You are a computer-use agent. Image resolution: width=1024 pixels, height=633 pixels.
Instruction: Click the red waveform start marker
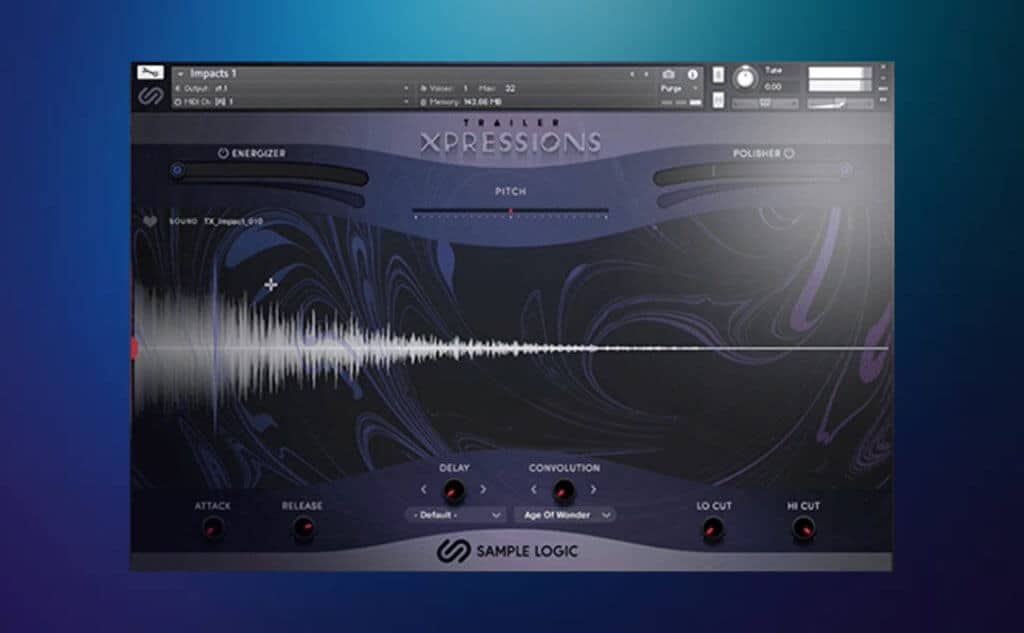point(135,348)
